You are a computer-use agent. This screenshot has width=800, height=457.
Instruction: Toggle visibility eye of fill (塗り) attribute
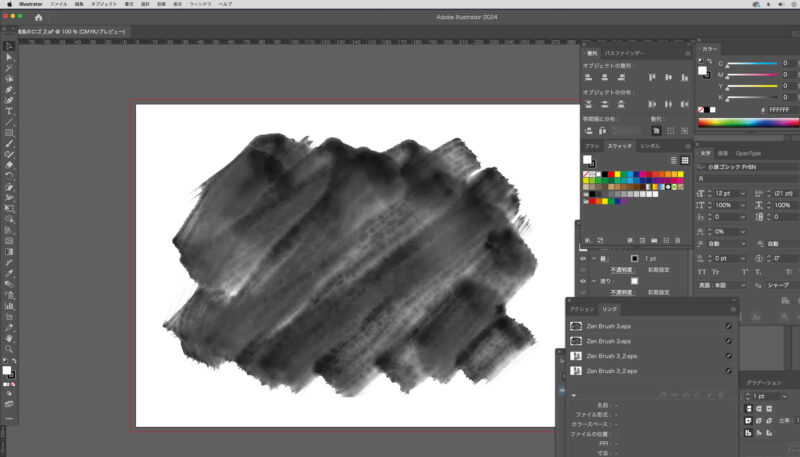tap(584, 281)
